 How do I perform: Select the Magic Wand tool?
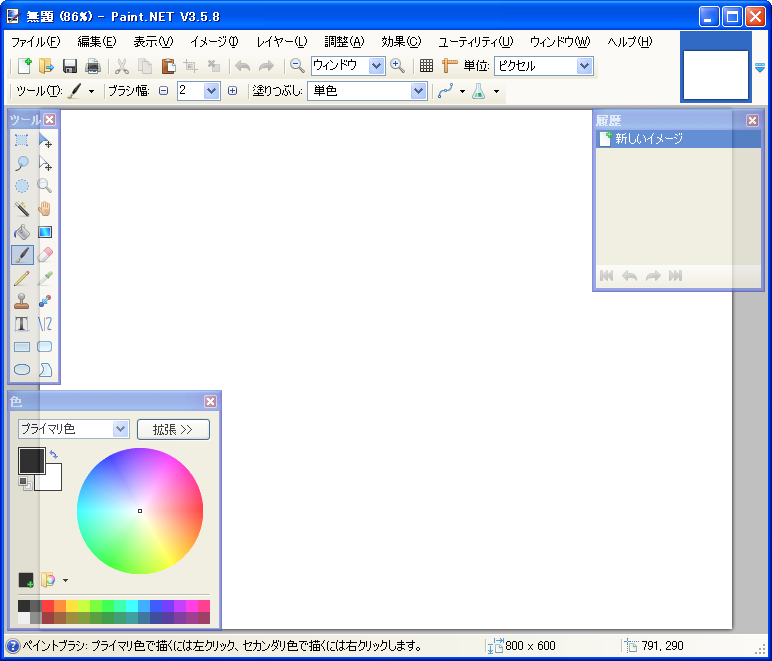(x=22, y=209)
